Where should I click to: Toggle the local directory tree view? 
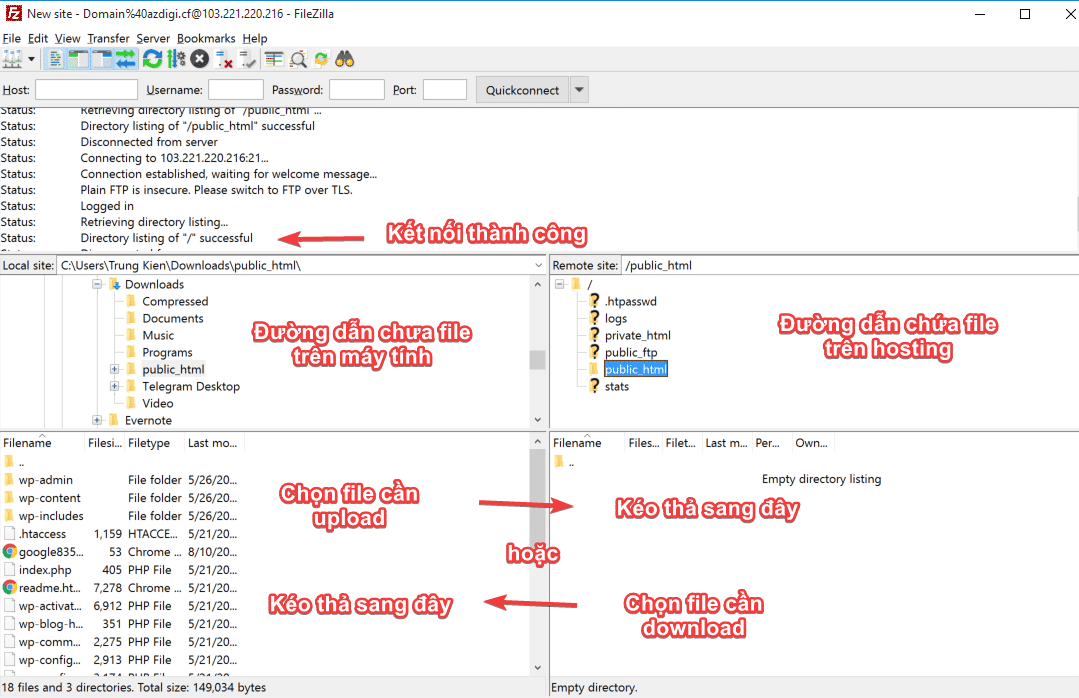(79, 59)
